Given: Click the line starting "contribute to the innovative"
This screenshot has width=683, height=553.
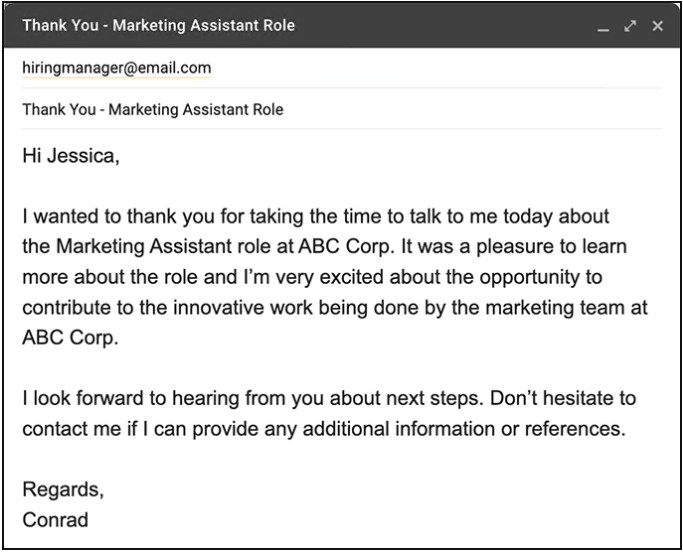Looking at the screenshot, I should pos(334,306).
